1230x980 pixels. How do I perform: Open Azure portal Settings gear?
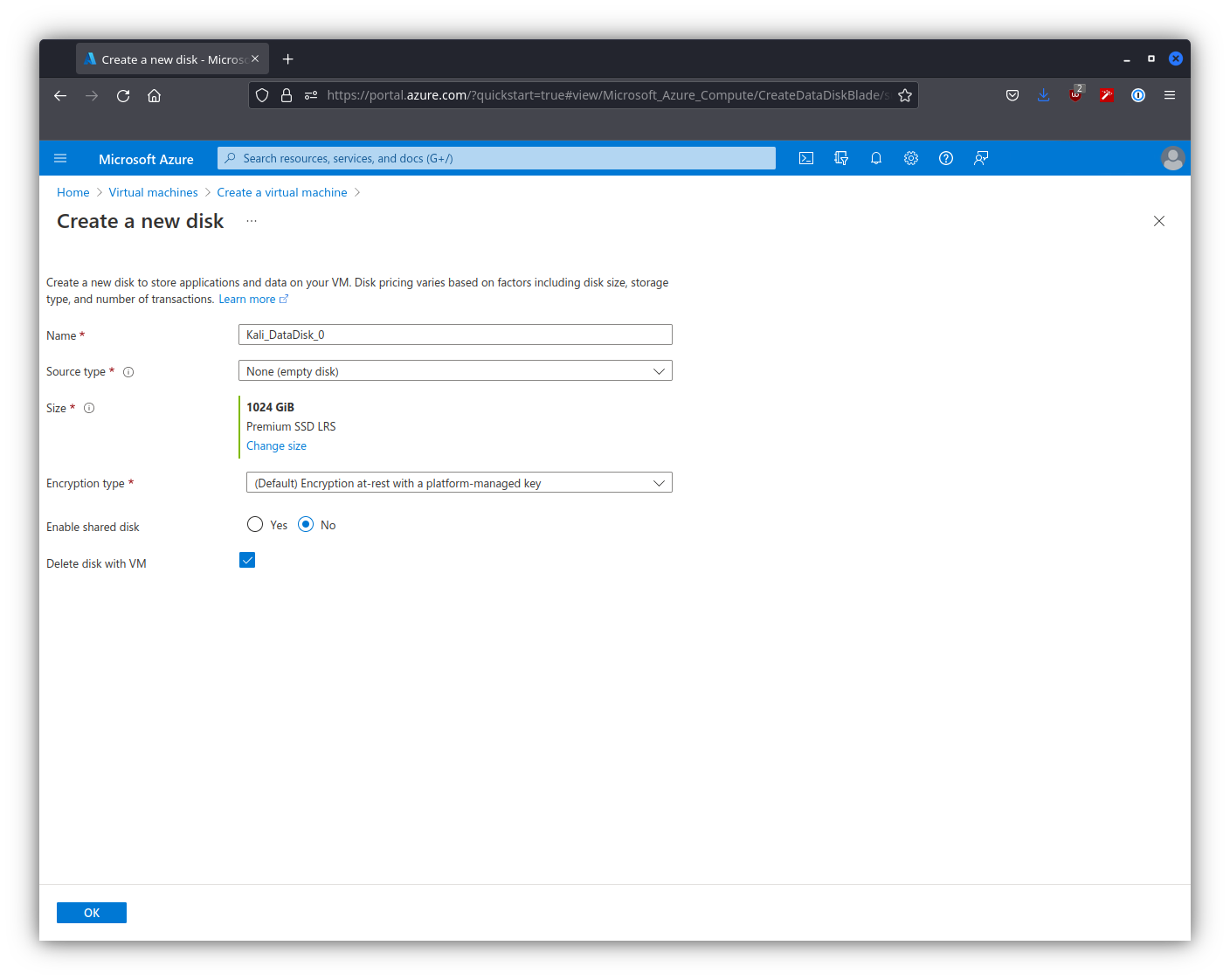coord(911,158)
